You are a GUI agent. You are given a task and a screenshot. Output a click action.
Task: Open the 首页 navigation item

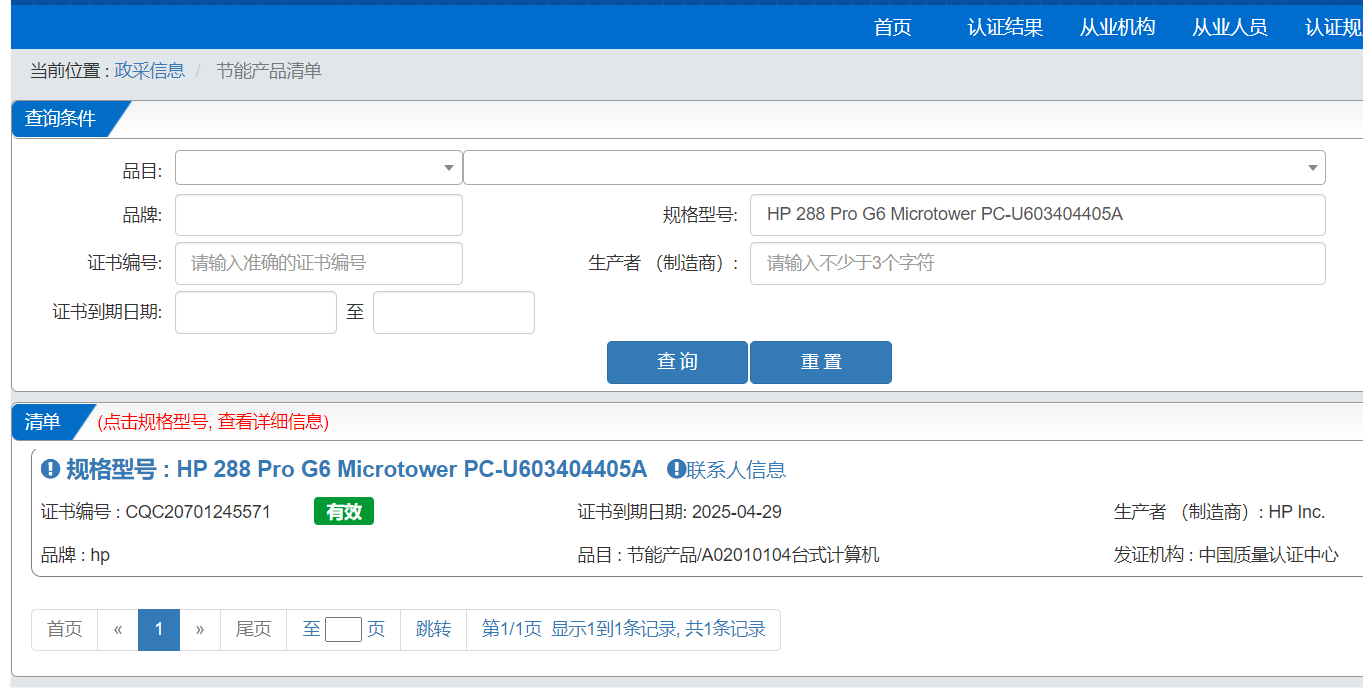[x=893, y=27]
